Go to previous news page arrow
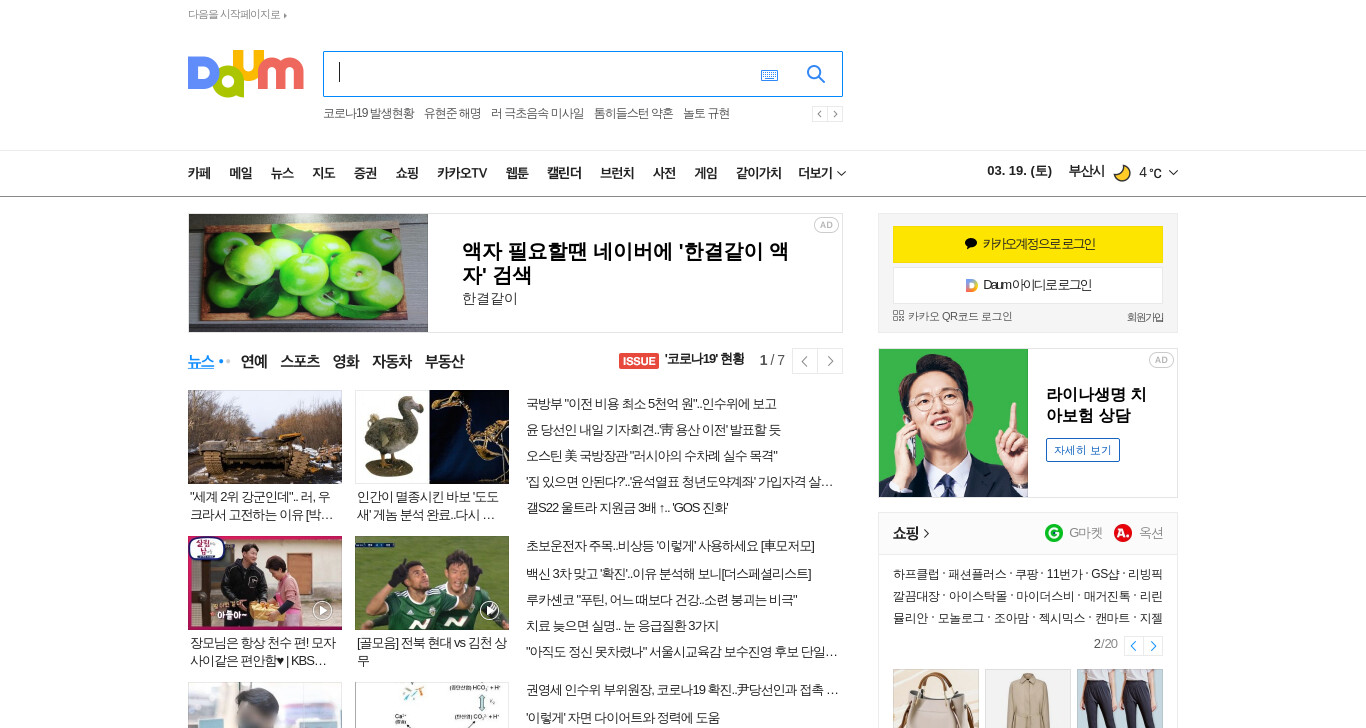Image resolution: width=1366 pixels, height=728 pixels. (805, 361)
